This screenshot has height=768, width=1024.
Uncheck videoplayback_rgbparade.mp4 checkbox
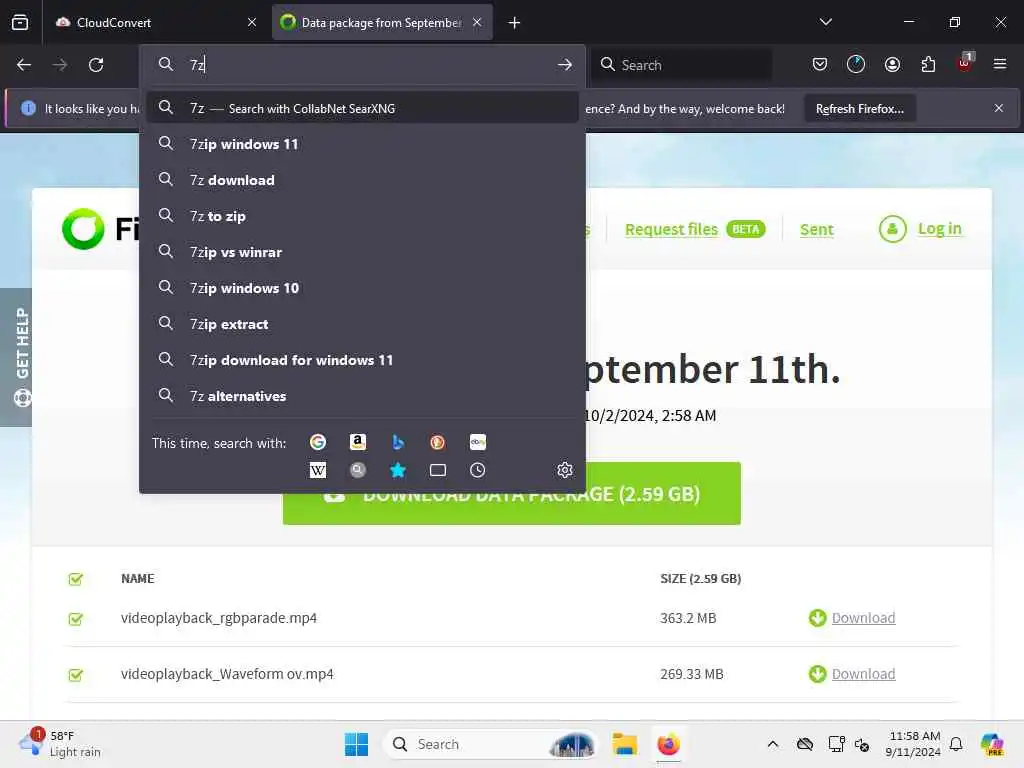click(76, 618)
